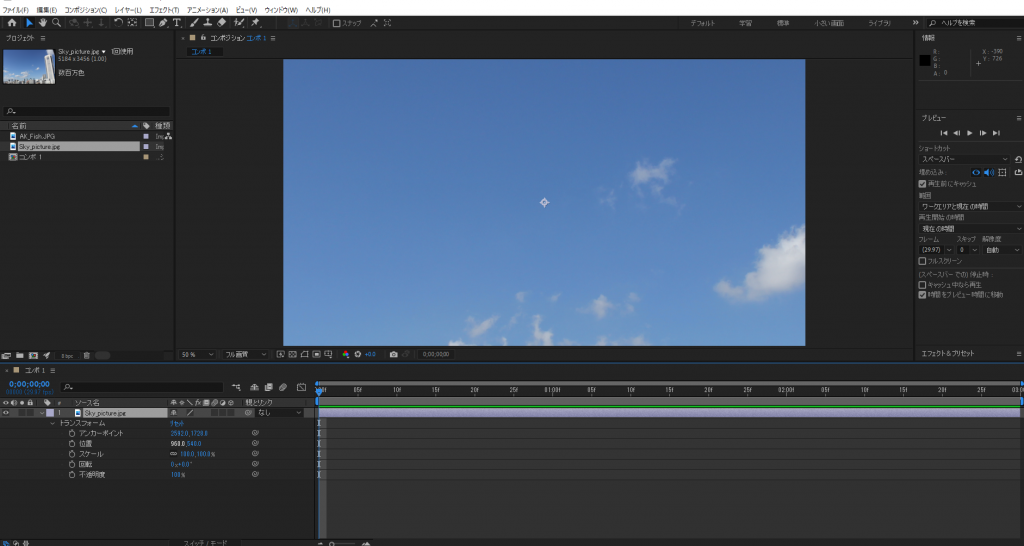Select the Puppet Pin tool

point(256,23)
